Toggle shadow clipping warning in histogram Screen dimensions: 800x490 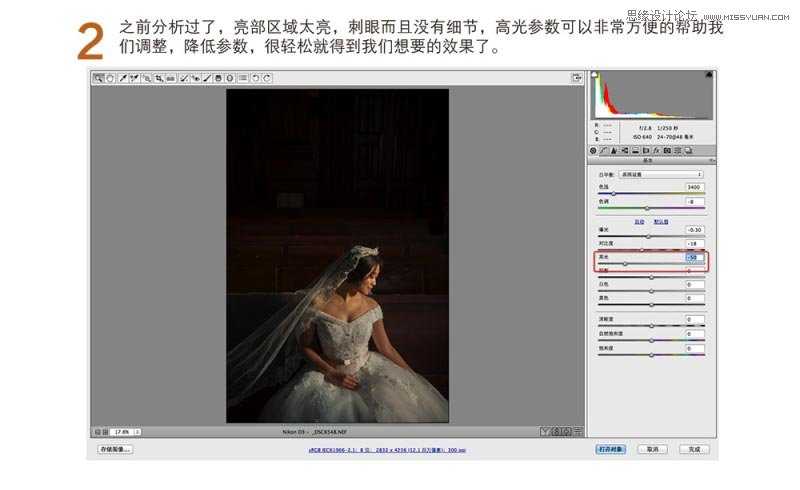point(593,73)
